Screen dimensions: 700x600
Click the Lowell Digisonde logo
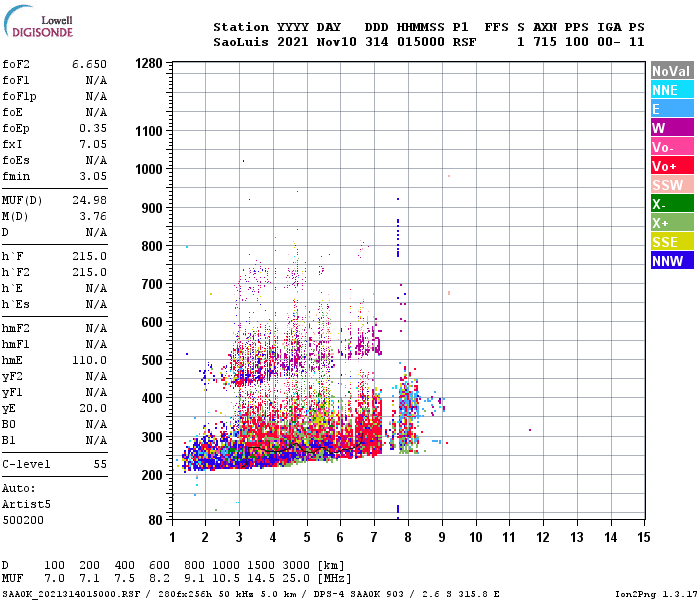pyautogui.click(x=38, y=22)
